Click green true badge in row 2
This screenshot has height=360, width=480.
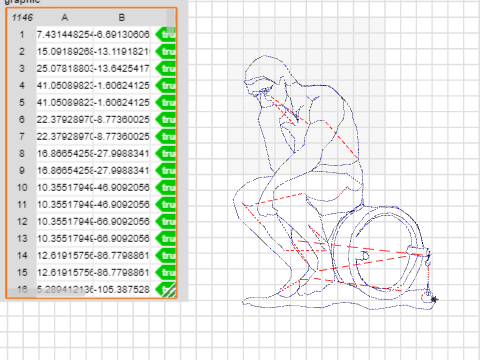[165, 51]
